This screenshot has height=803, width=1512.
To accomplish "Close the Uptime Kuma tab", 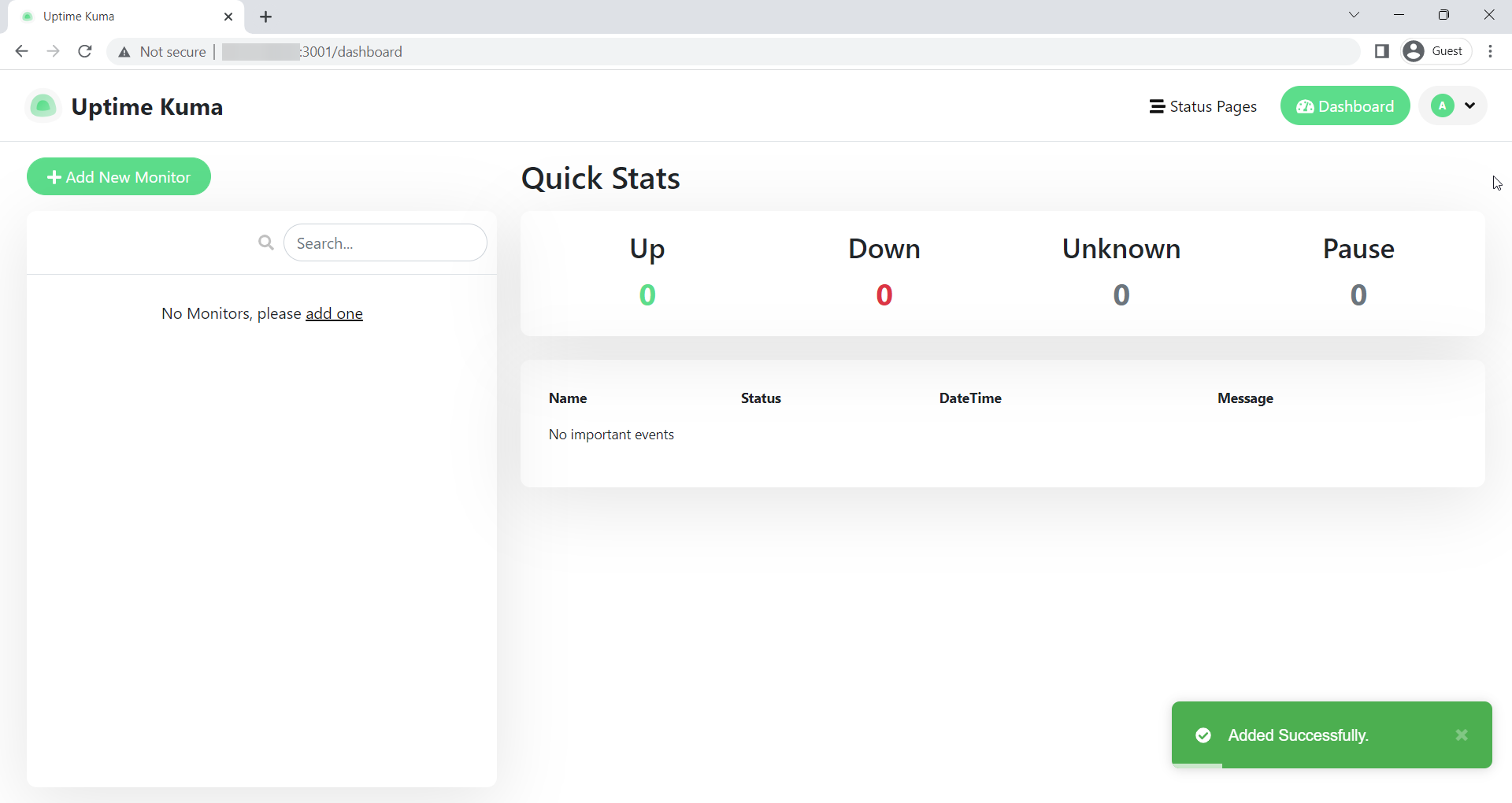I will point(228,17).
